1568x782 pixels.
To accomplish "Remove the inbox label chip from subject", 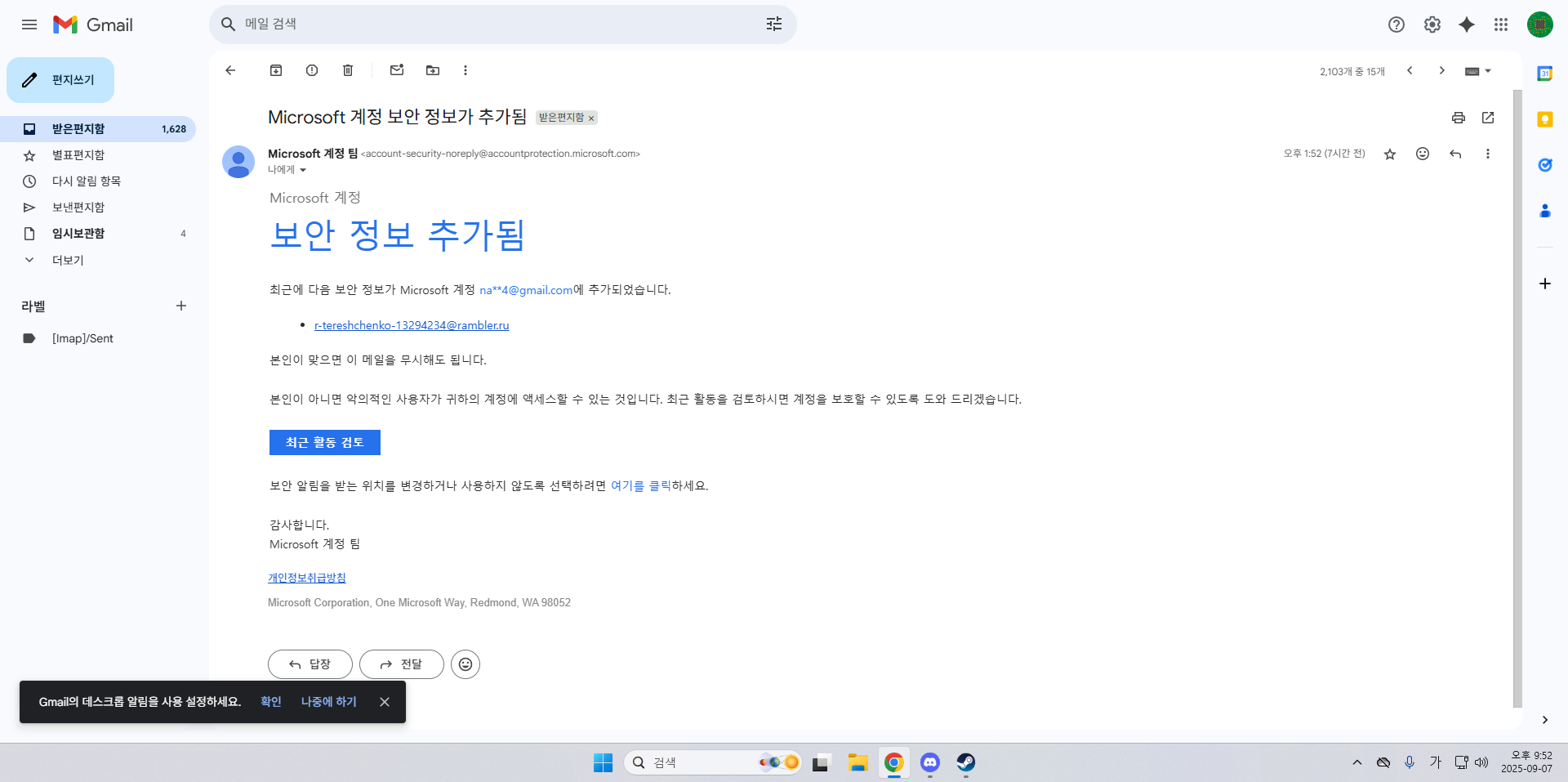I will click(x=591, y=118).
